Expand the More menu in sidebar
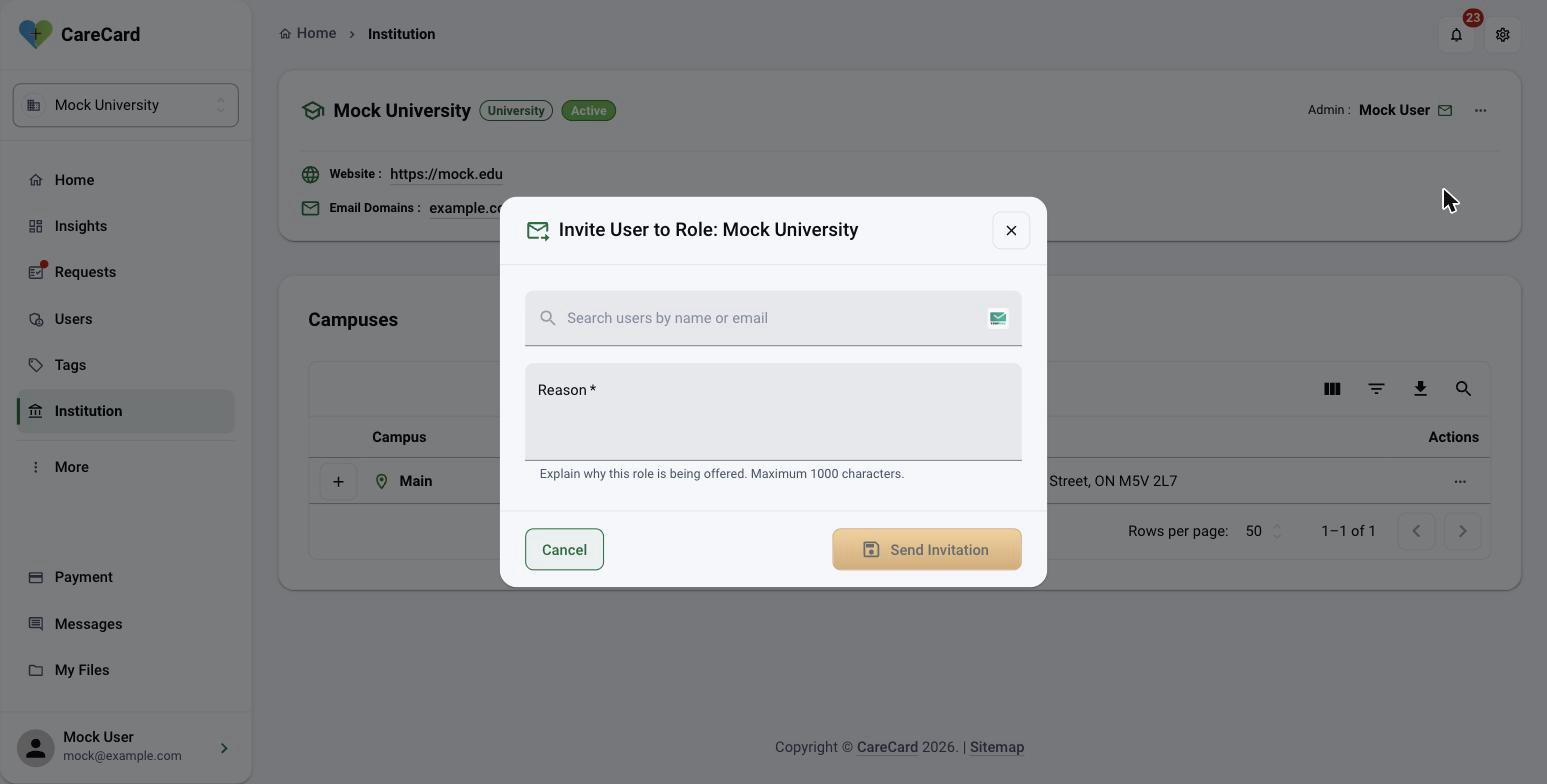 [126, 467]
